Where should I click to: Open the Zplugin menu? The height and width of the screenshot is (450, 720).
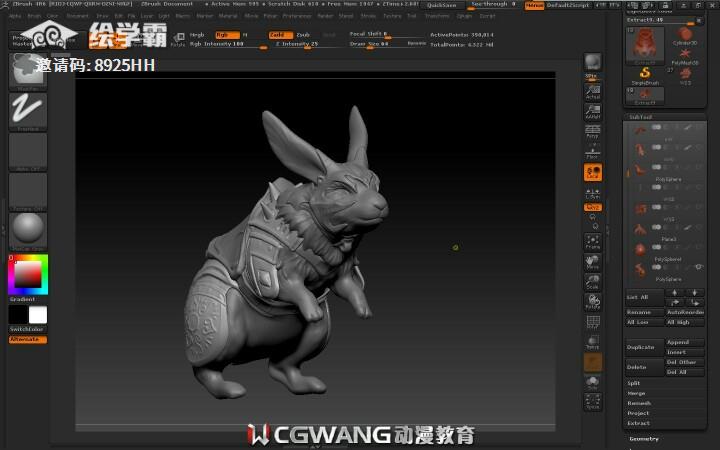point(464,16)
